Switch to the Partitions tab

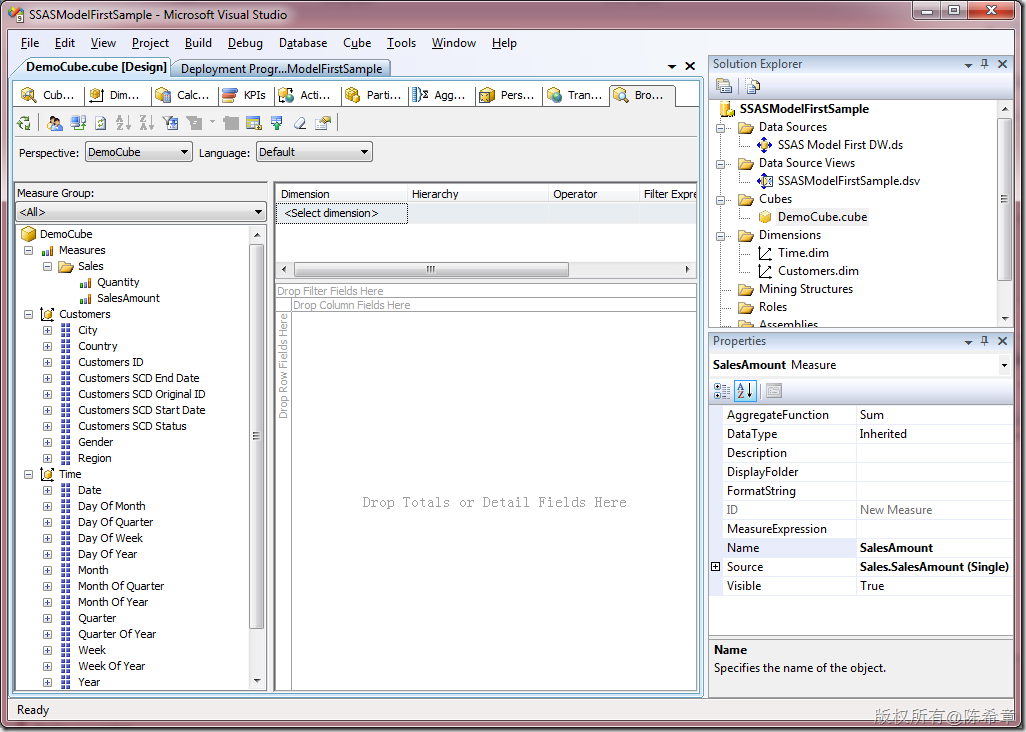pyautogui.click(x=373, y=96)
